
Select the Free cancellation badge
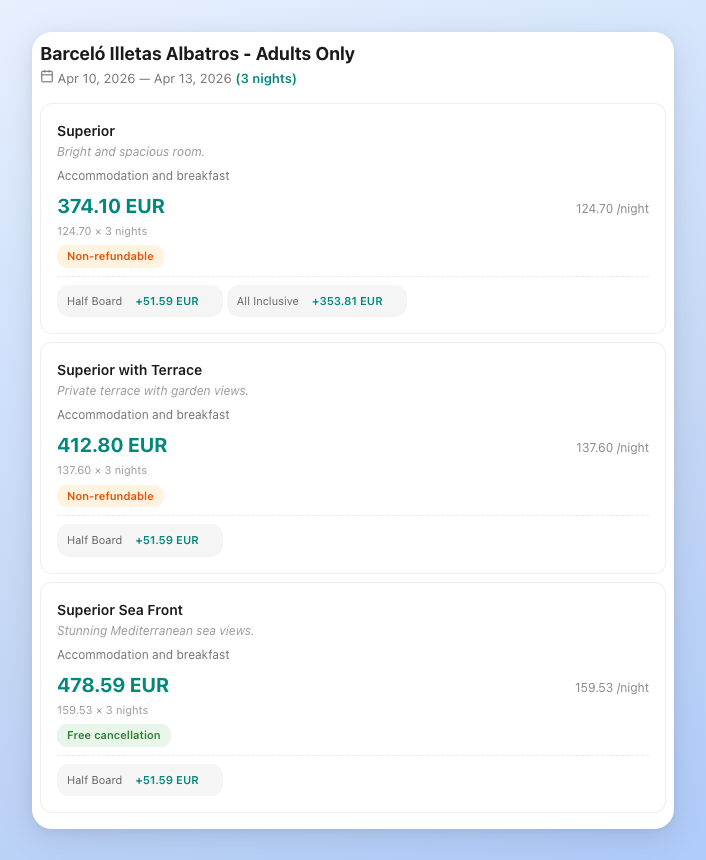click(114, 735)
